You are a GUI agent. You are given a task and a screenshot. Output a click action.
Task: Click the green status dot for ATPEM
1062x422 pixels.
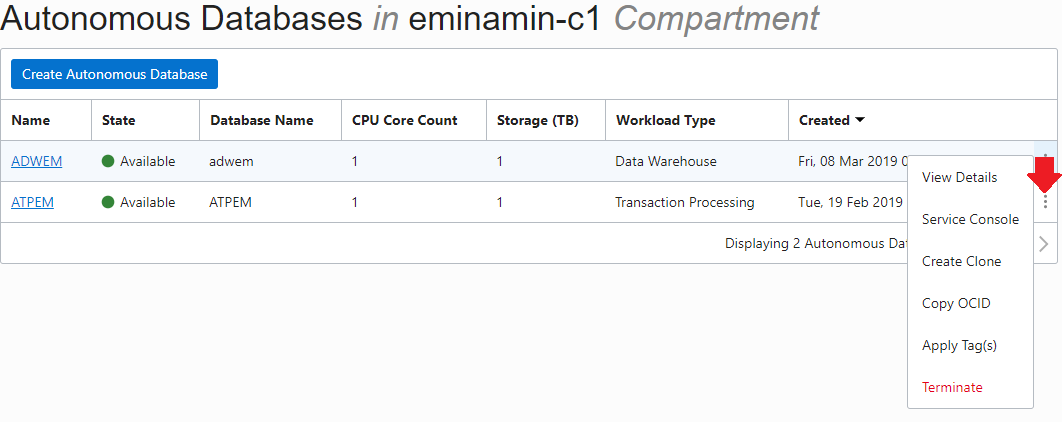pos(108,202)
